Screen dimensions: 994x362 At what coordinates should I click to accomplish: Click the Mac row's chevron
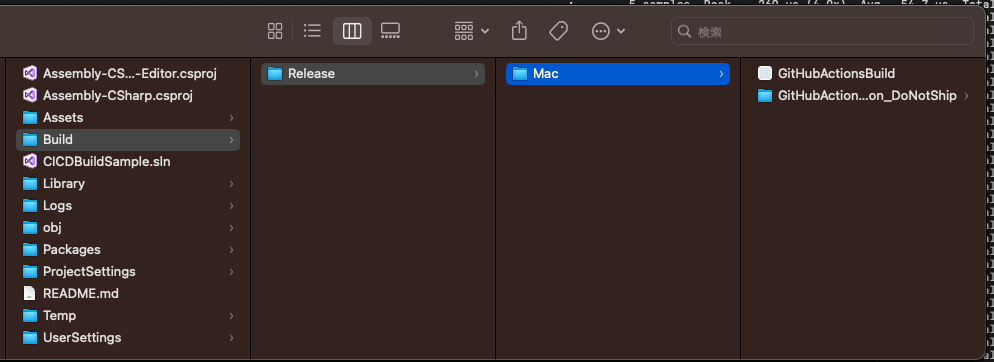pyautogui.click(x=721, y=74)
